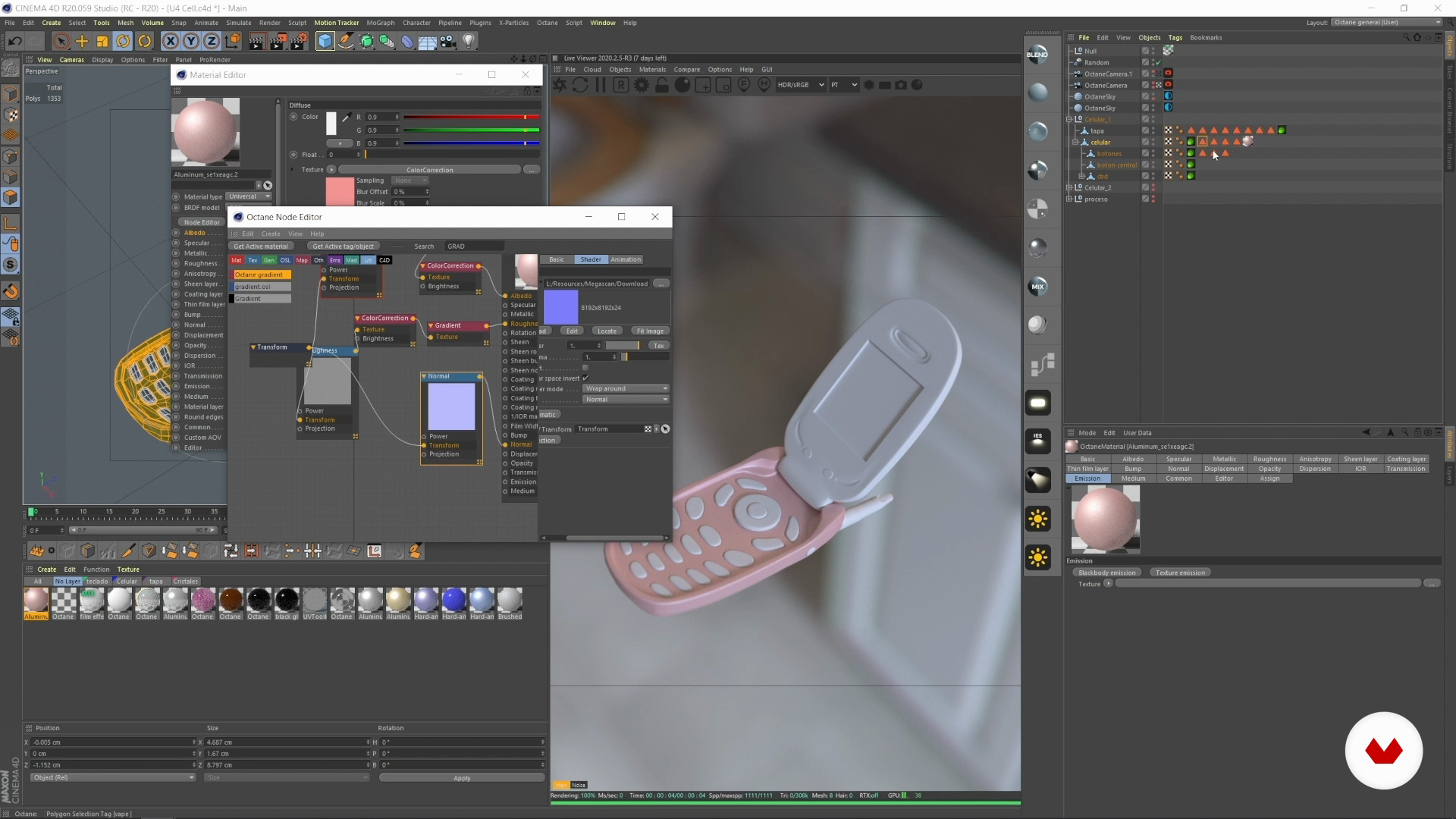
Task: Click Apply button in coordinates panel
Action: [462, 777]
